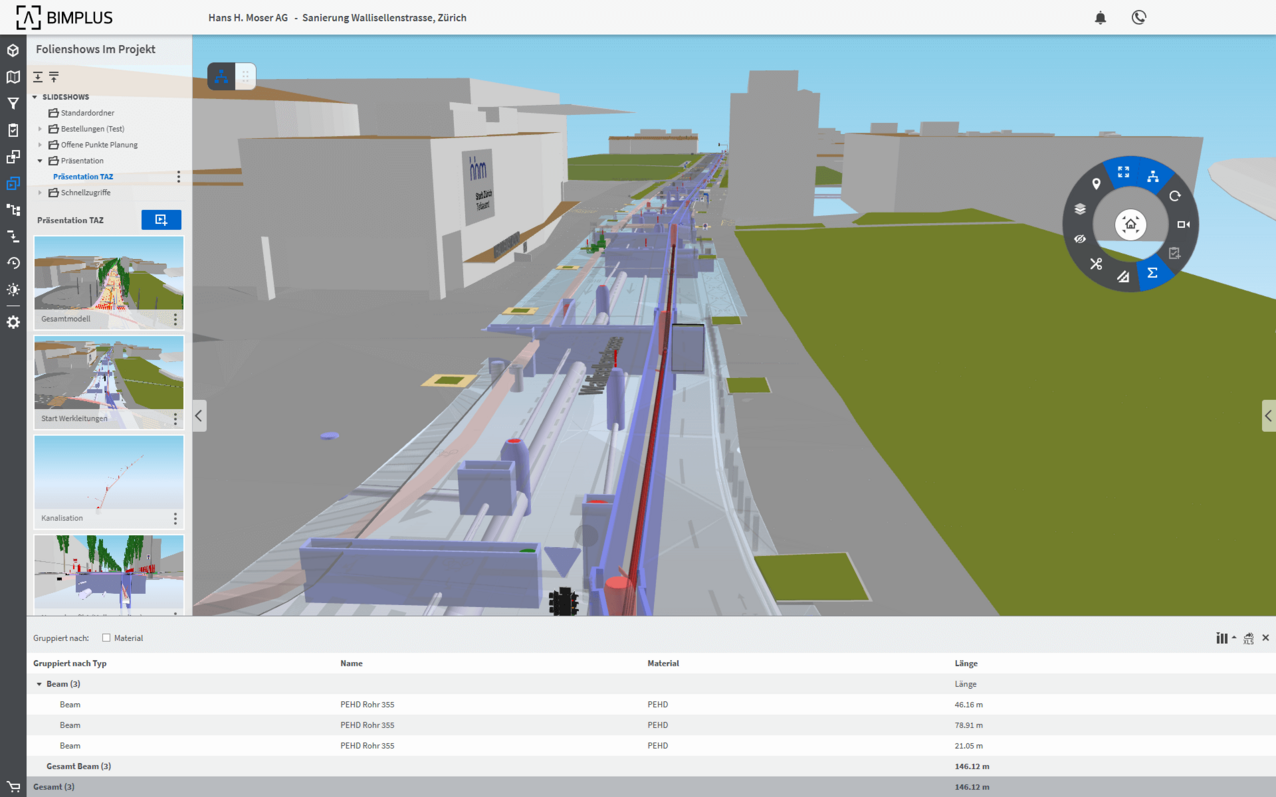Viewport: 1276px width, 797px height.
Task: Open the Kanalisation slide thumbnail
Action: [108, 473]
